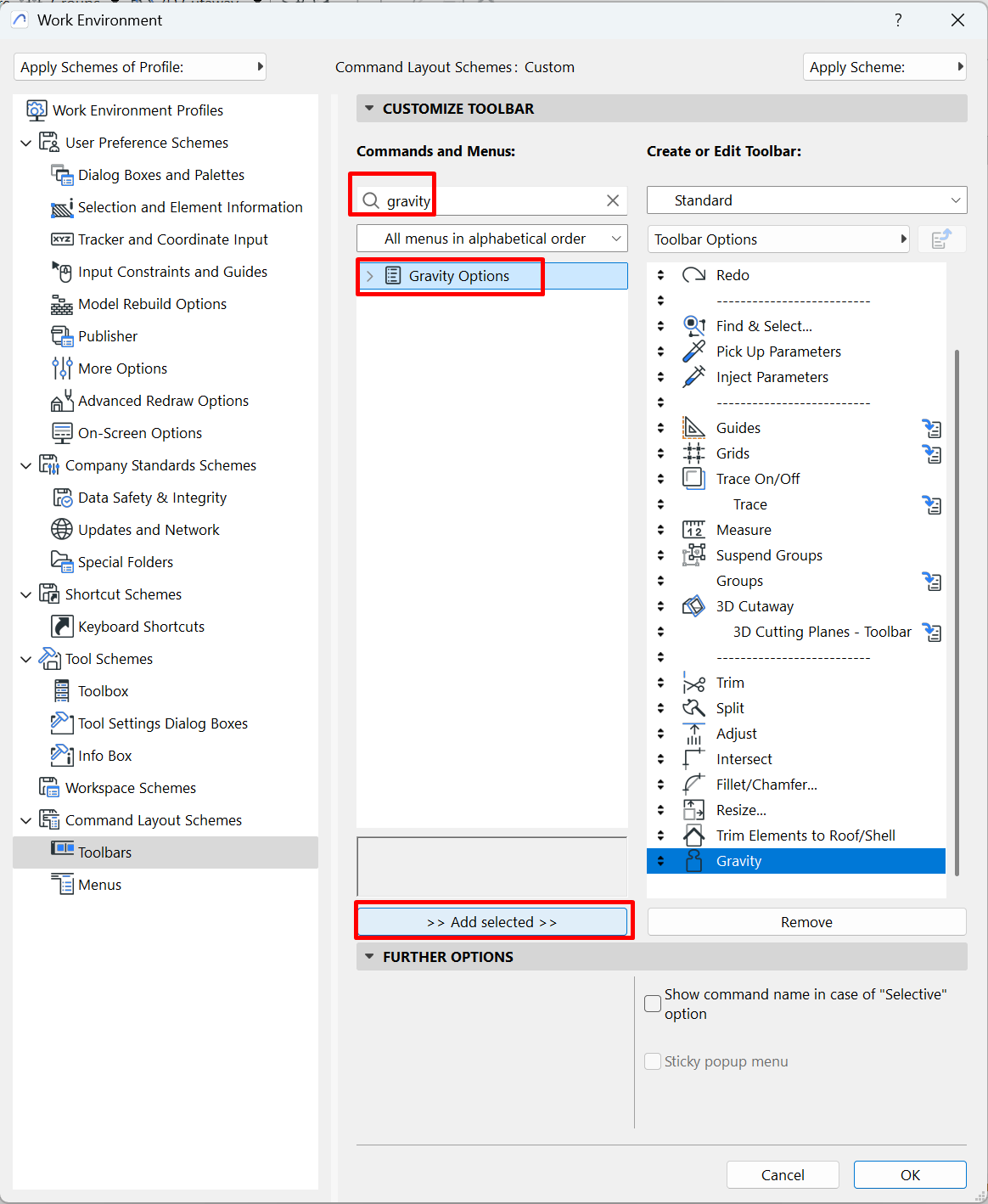Select the 3D Cutaway icon
This screenshot has height=1204, width=988.
click(x=693, y=606)
